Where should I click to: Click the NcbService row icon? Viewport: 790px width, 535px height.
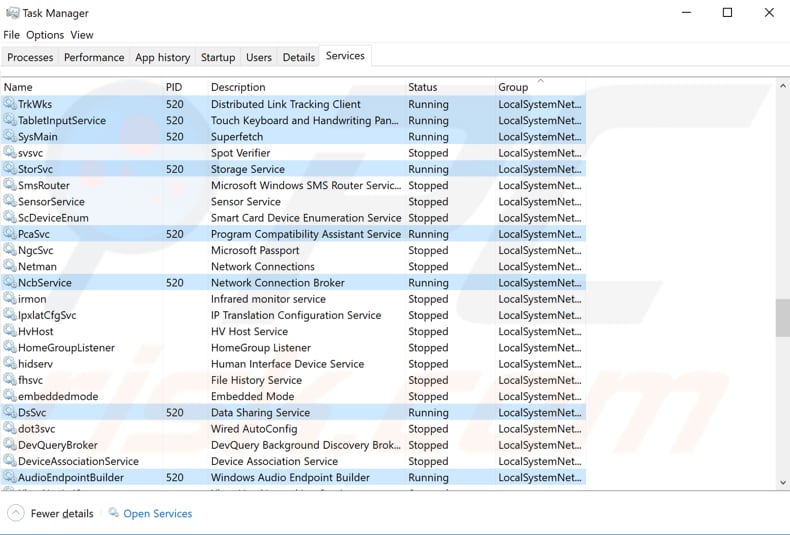click(10, 283)
